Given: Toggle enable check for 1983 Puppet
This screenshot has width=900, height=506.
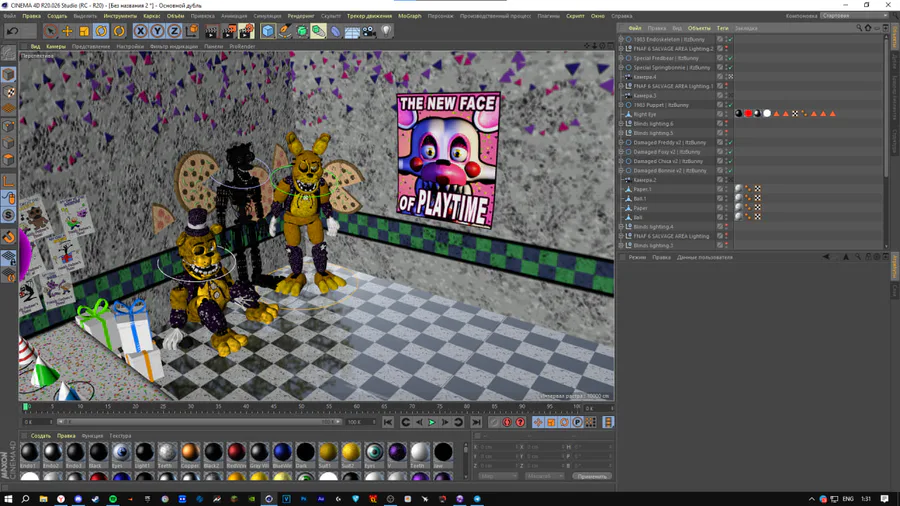Looking at the screenshot, I should [x=731, y=105].
